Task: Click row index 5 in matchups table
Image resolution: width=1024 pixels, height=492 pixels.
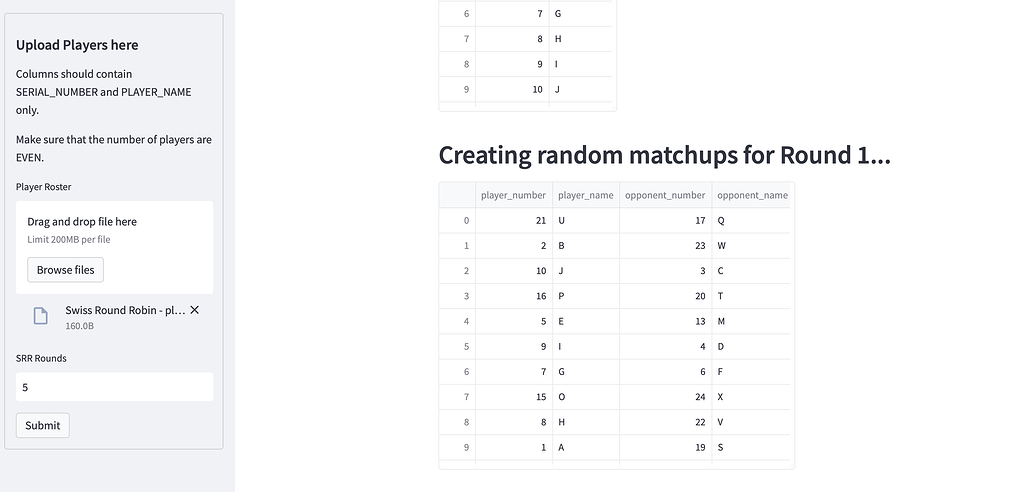Action: (x=457, y=346)
